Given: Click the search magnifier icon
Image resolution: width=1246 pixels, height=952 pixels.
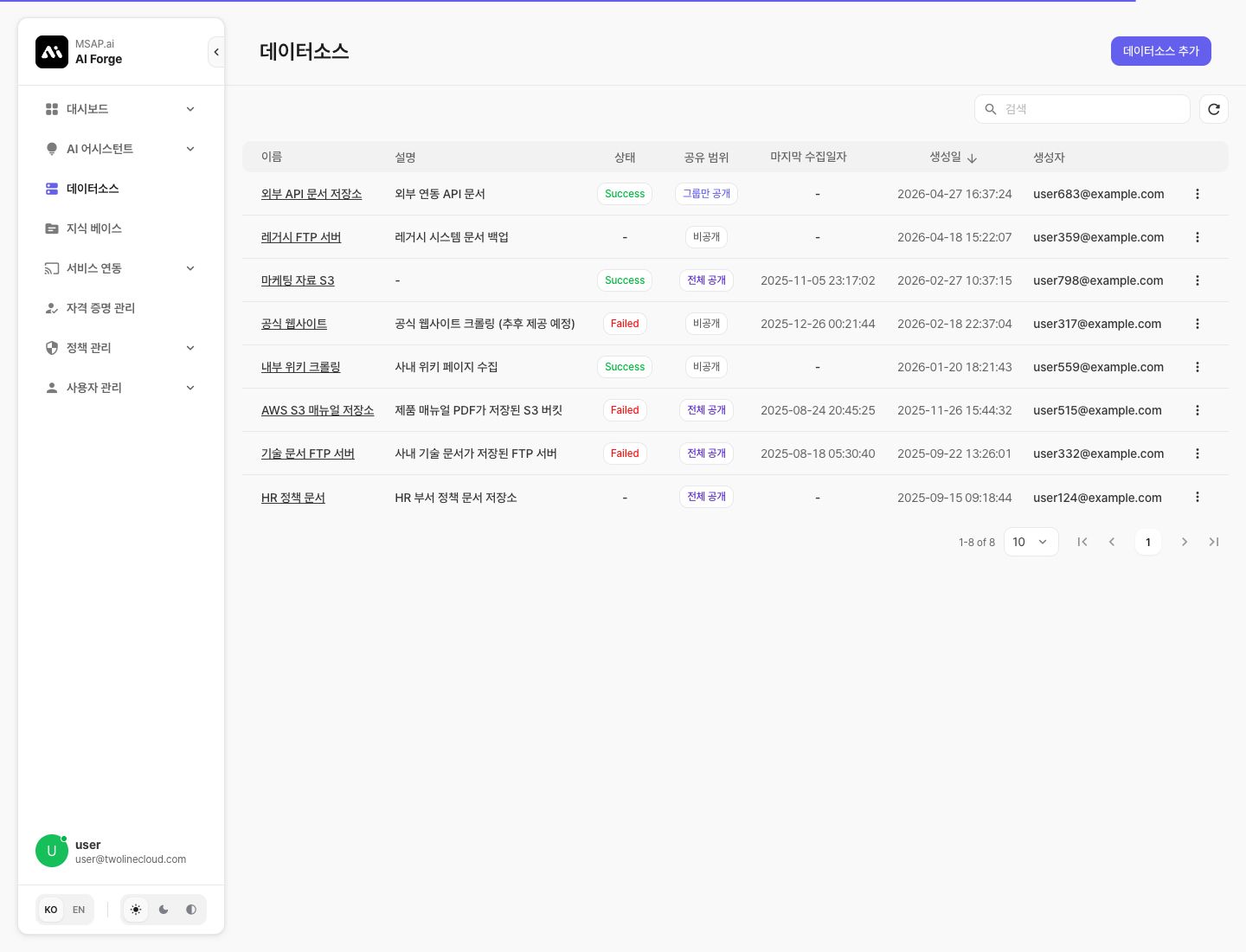Looking at the screenshot, I should point(991,109).
